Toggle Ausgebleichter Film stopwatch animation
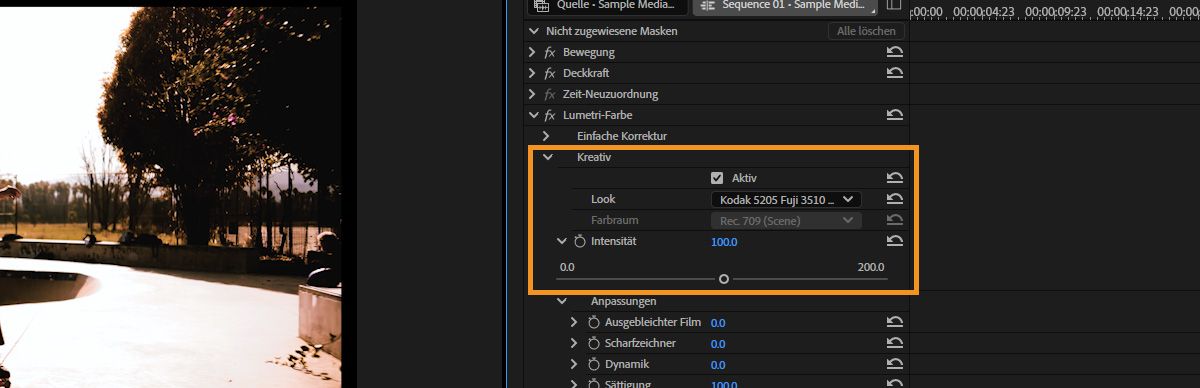Image resolution: width=1200 pixels, height=388 pixels. [593, 322]
